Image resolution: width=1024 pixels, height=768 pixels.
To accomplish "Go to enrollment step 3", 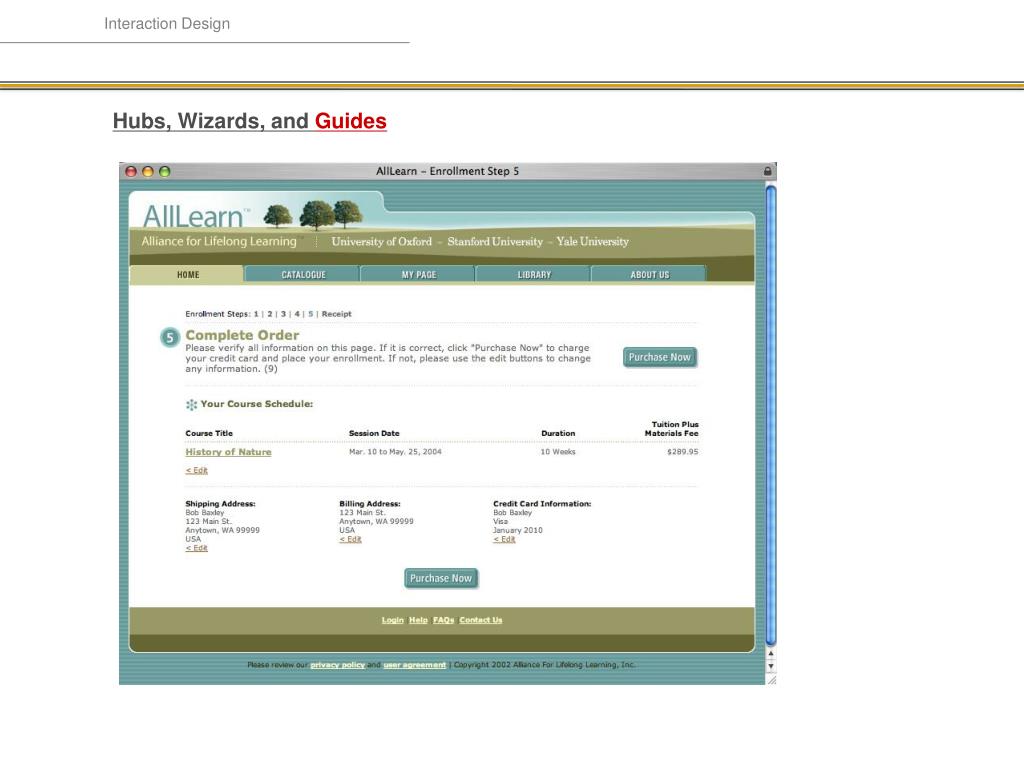I will tap(283, 314).
